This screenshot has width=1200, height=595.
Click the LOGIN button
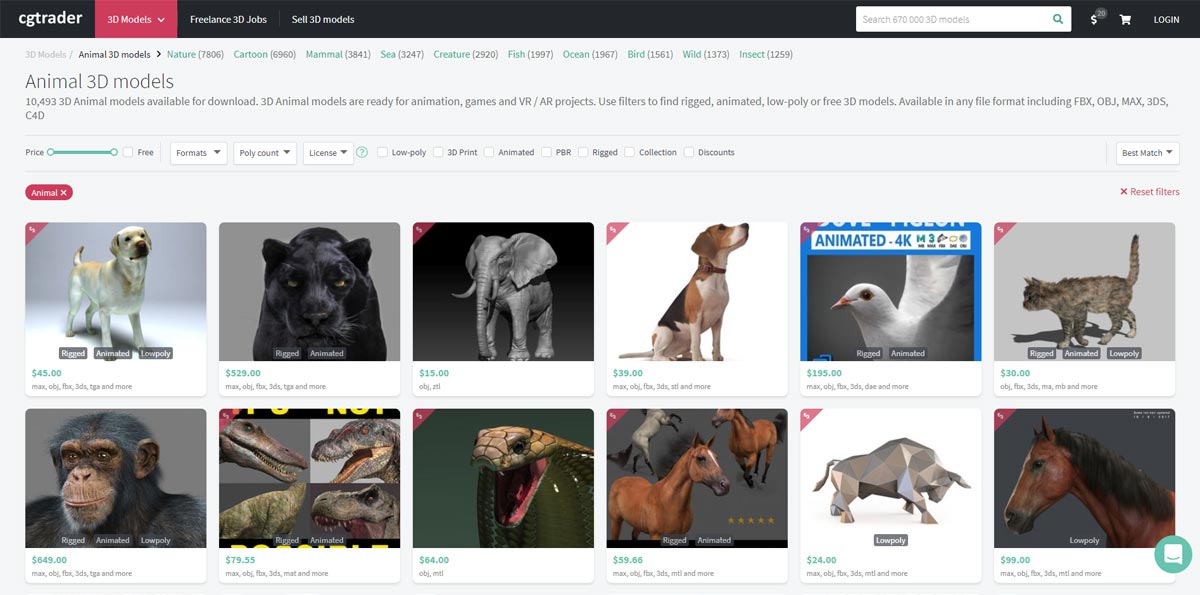(x=1166, y=19)
